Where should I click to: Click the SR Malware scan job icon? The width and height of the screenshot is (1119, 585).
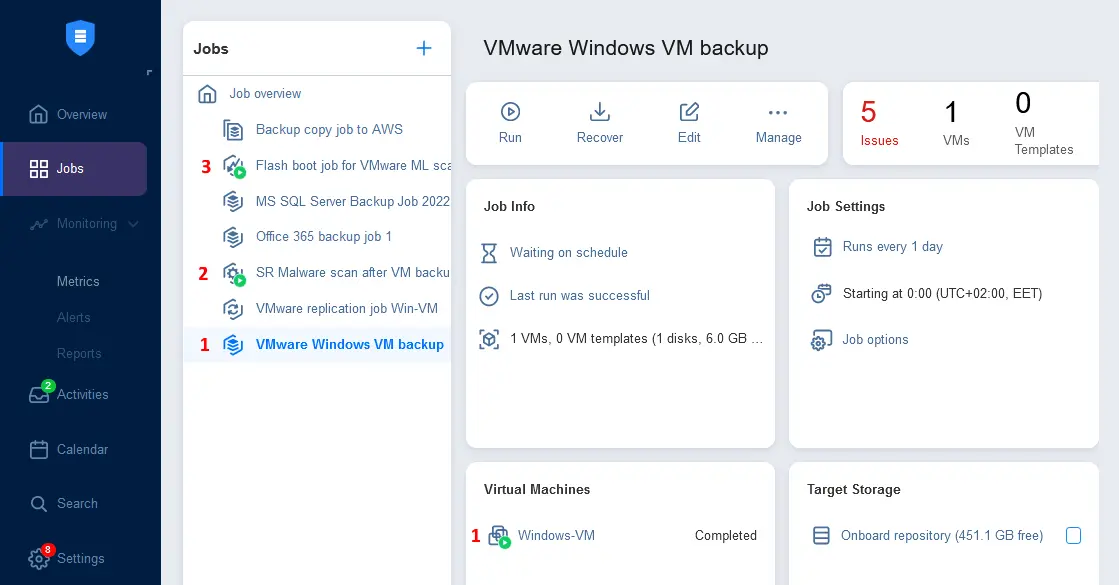tap(233, 274)
